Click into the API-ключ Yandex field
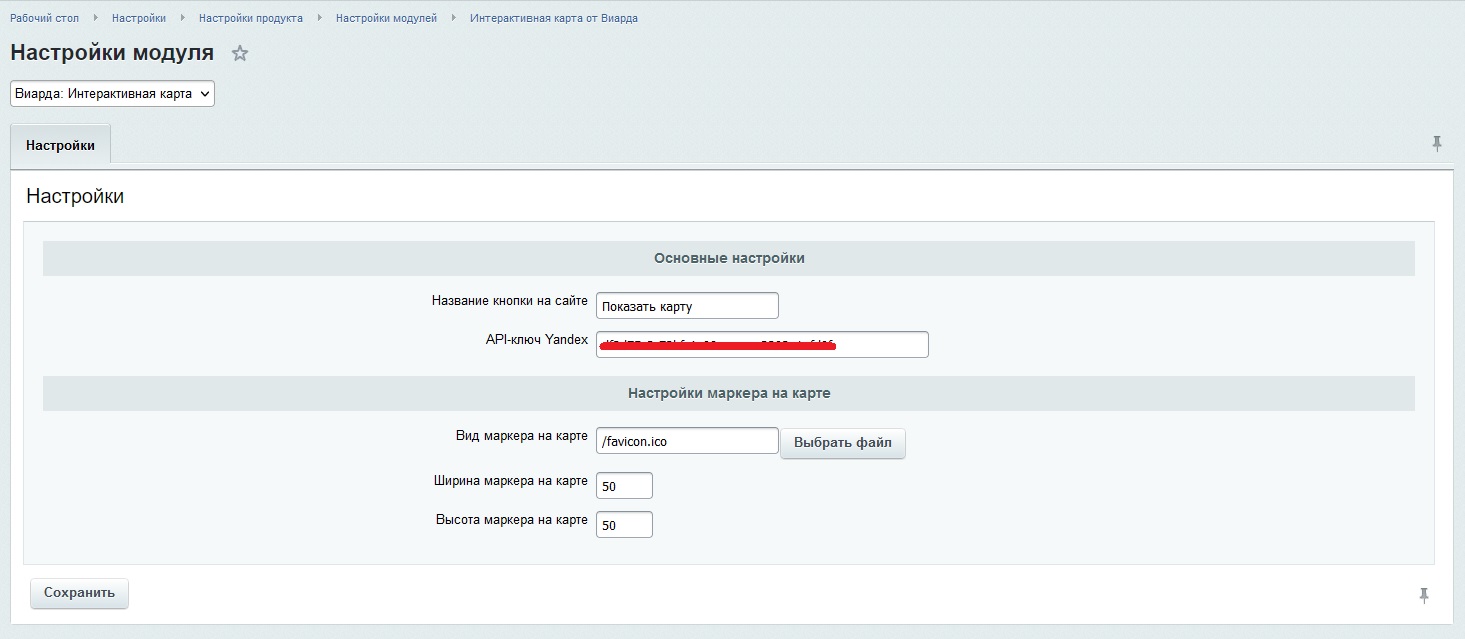 point(762,344)
